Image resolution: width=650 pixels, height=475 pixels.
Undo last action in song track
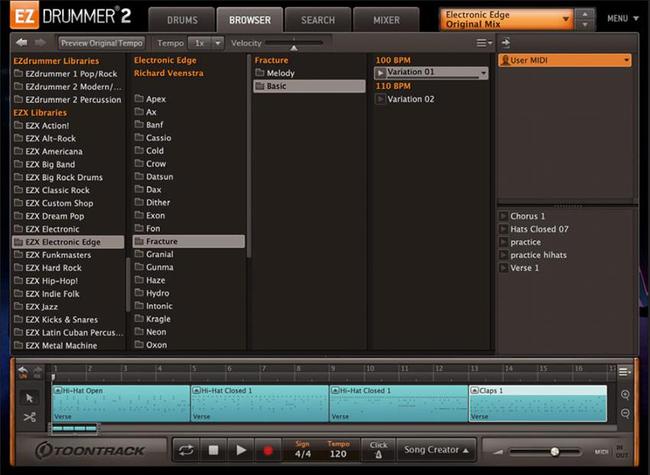click(23, 372)
